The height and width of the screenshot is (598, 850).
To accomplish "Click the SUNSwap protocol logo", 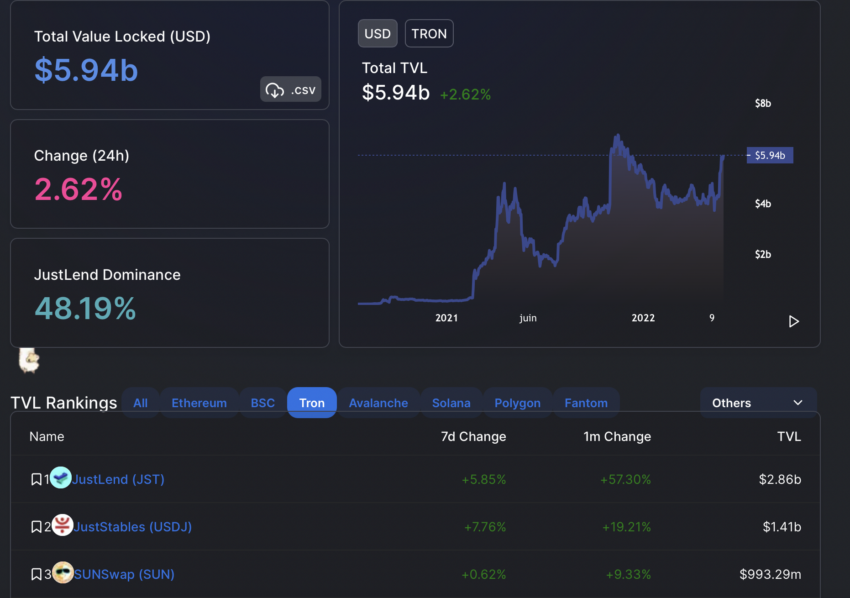I will [62, 573].
